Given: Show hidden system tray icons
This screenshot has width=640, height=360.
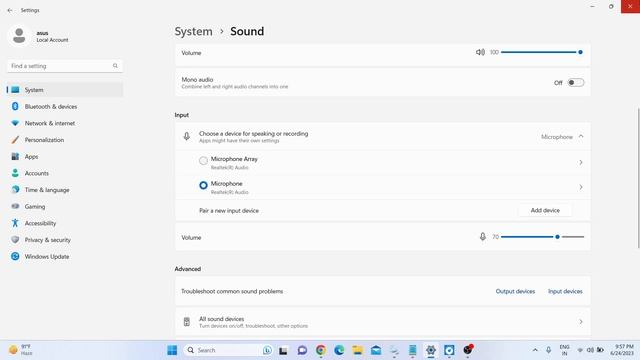Looking at the screenshot, I should pyautogui.click(x=535, y=350).
